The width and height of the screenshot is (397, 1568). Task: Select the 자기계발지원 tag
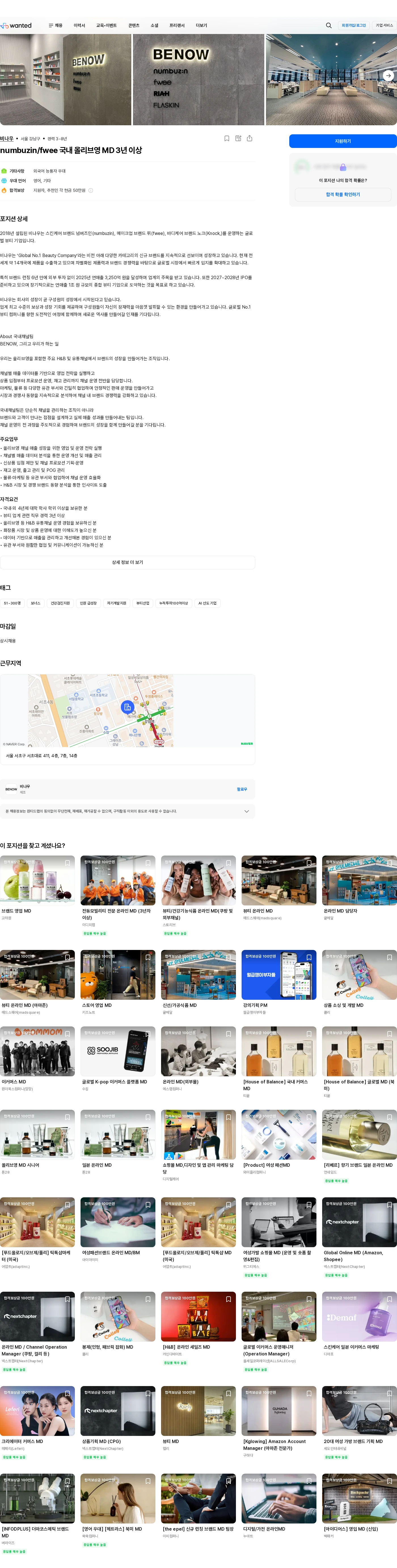(116, 603)
